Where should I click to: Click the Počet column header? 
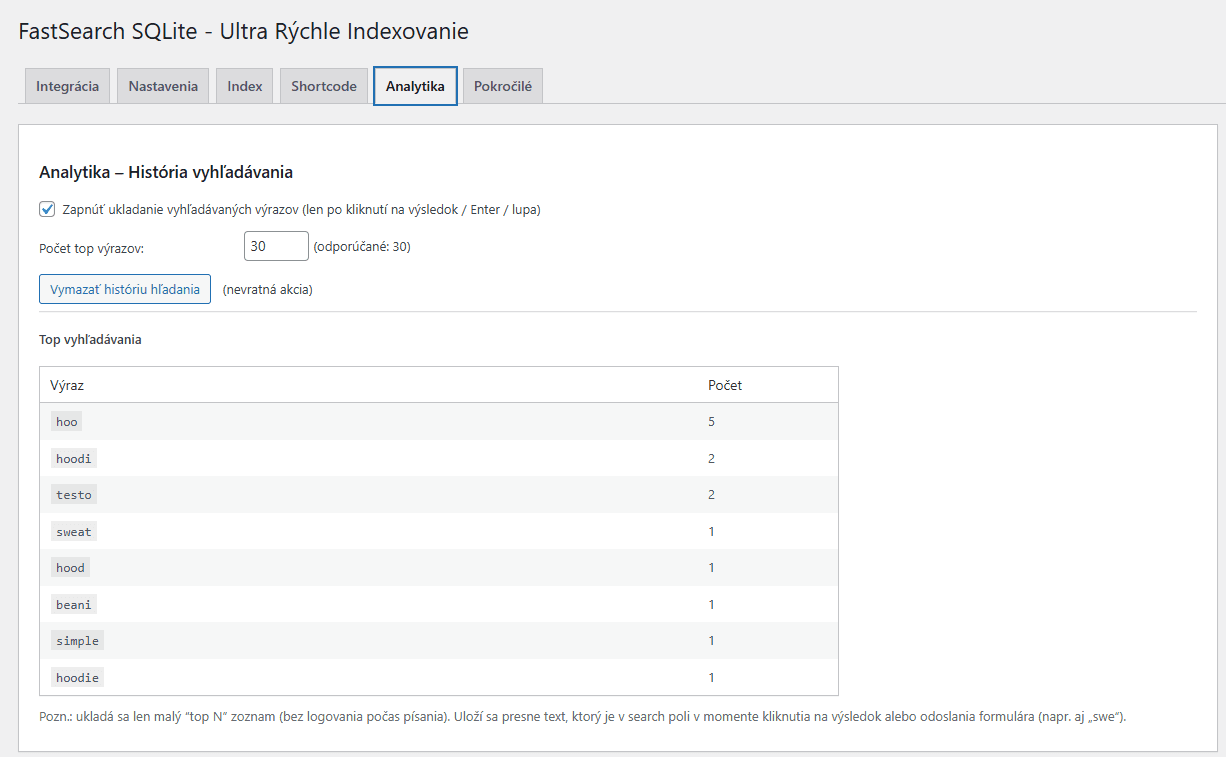tap(723, 384)
